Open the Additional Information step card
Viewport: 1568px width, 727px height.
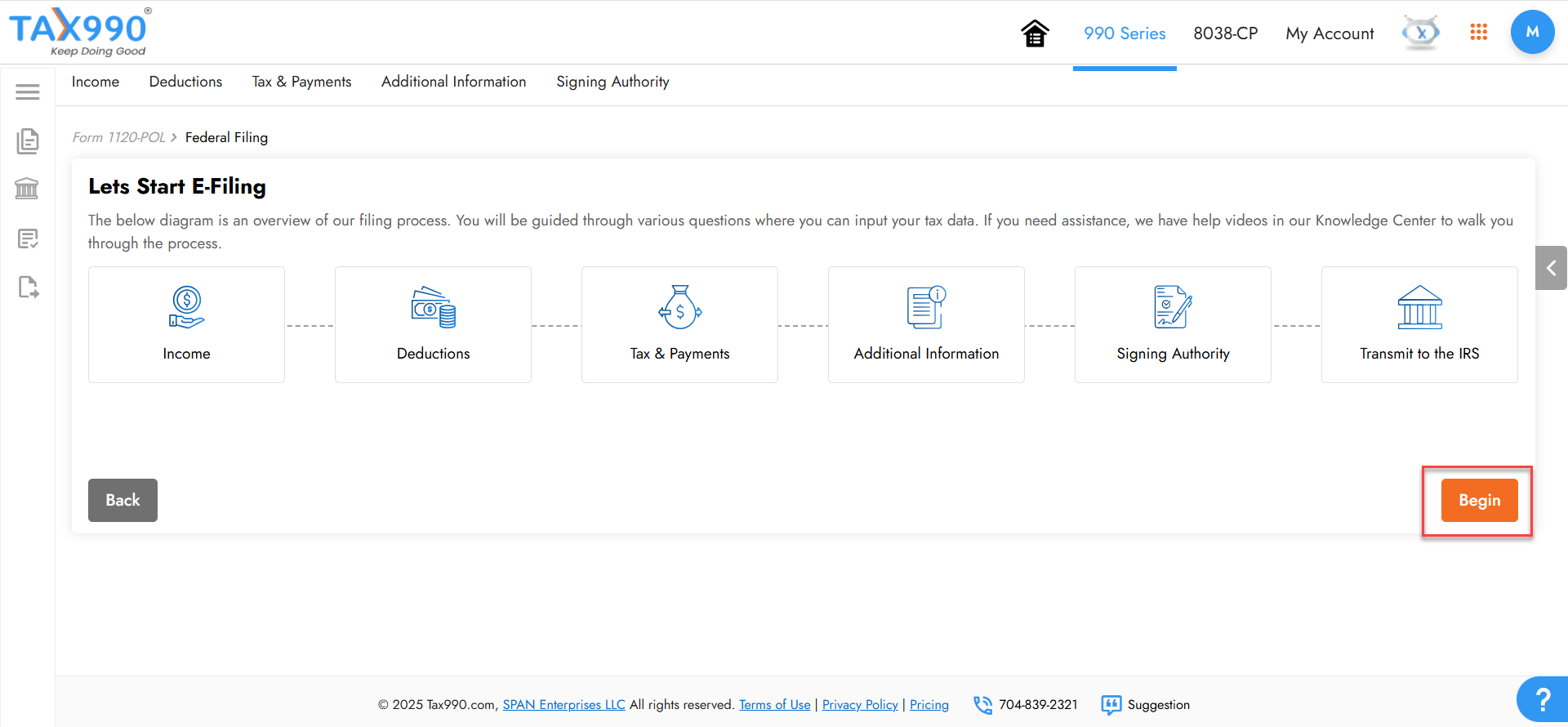pos(926,324)
